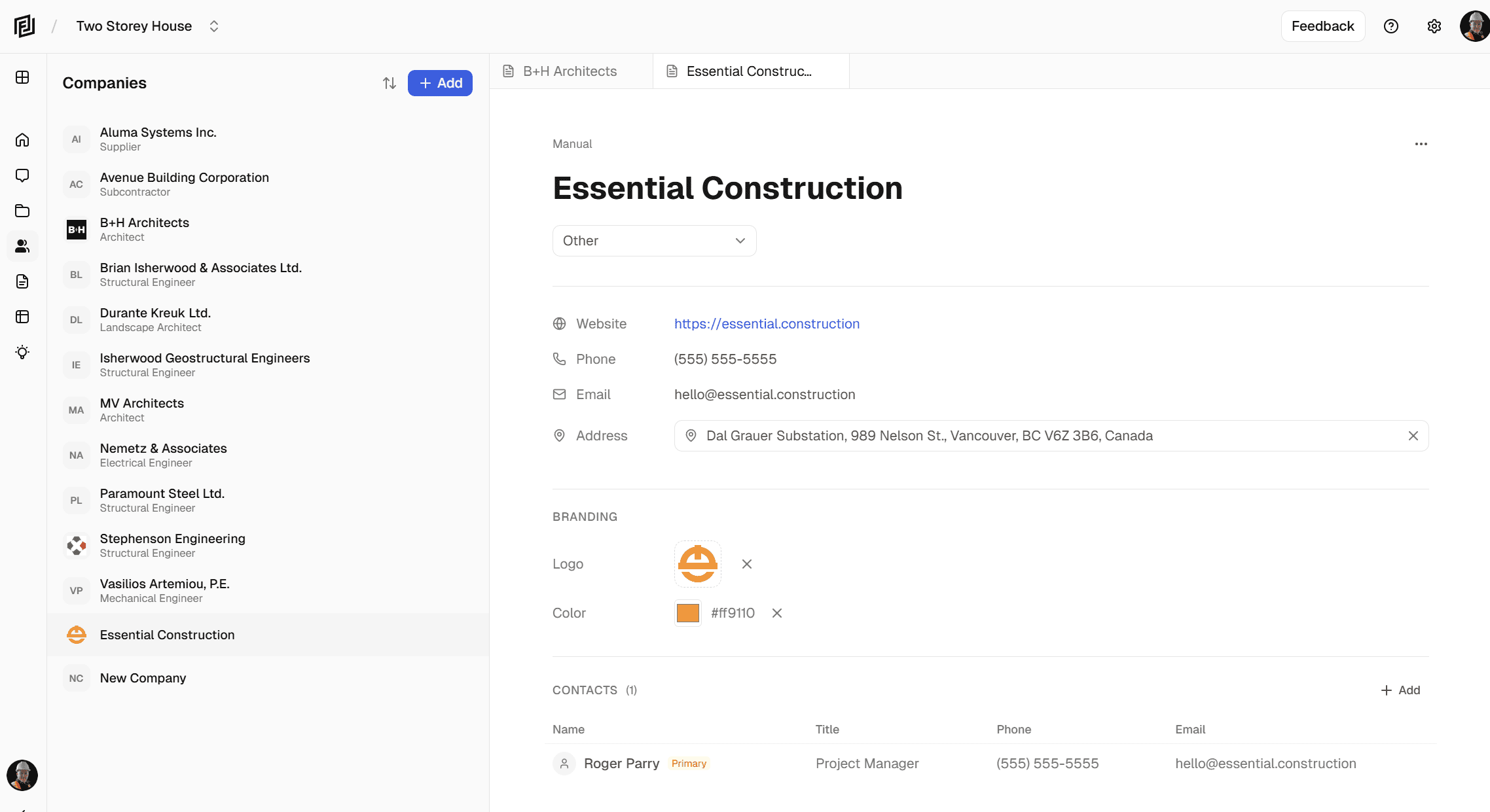Viewport: 1490px width, 812px height.
Task: Remove the Essential Construction logo
Action: pos(746,563)
